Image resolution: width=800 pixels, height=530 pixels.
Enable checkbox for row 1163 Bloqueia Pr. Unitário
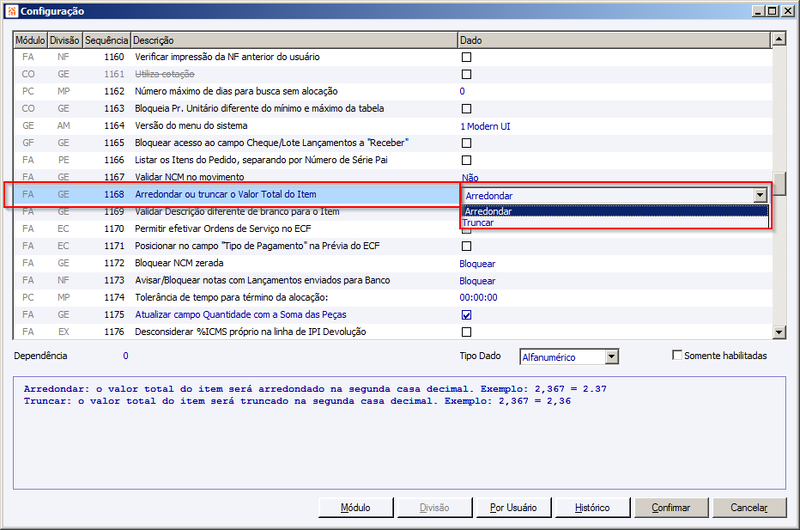tap(466, 109)
